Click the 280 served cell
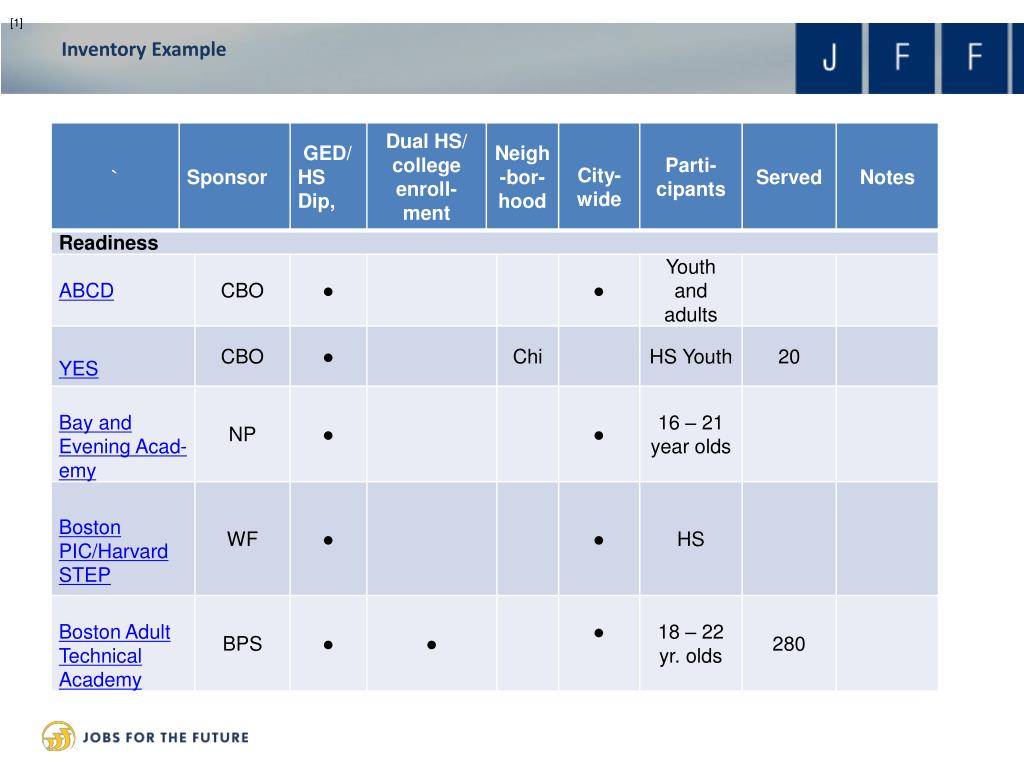The width and height of the screenshot is (1024, 768). point(789,644)
